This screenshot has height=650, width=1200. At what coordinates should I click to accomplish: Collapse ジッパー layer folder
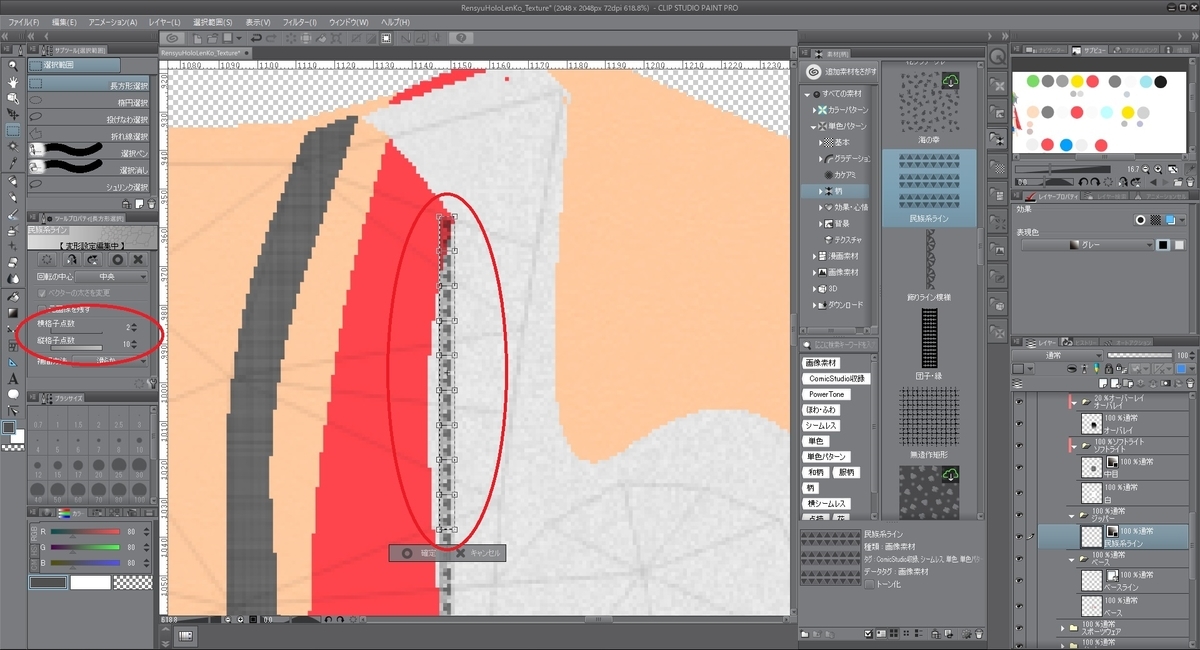pos(1072,515)
